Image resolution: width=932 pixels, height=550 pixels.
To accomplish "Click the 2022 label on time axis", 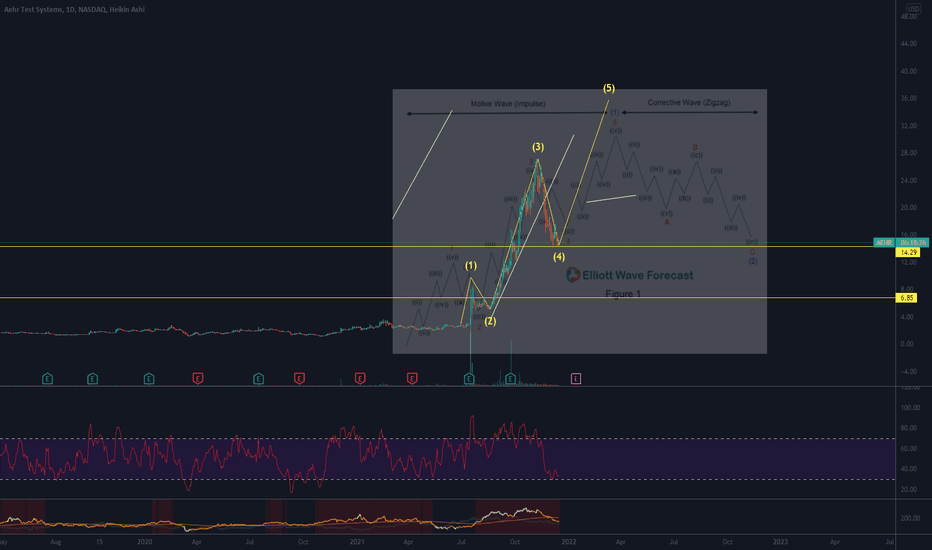I will point(569,542).
